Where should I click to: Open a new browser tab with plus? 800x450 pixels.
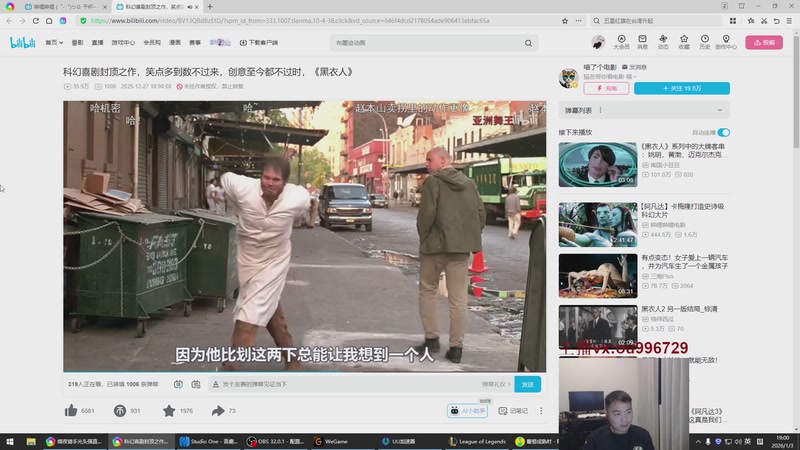[x=210, y=7]
